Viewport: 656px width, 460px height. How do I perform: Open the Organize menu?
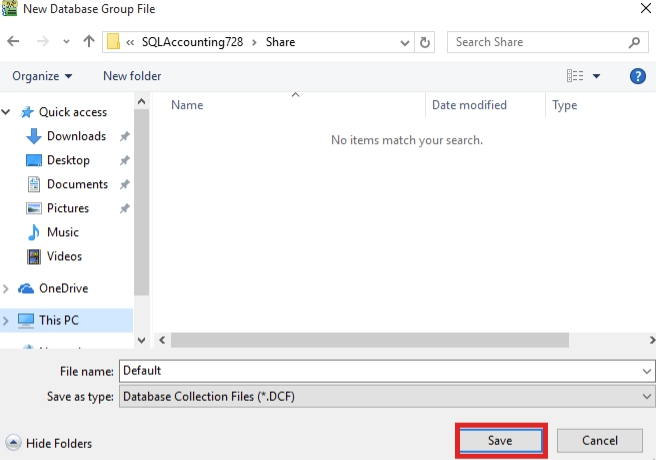(42, 76)
